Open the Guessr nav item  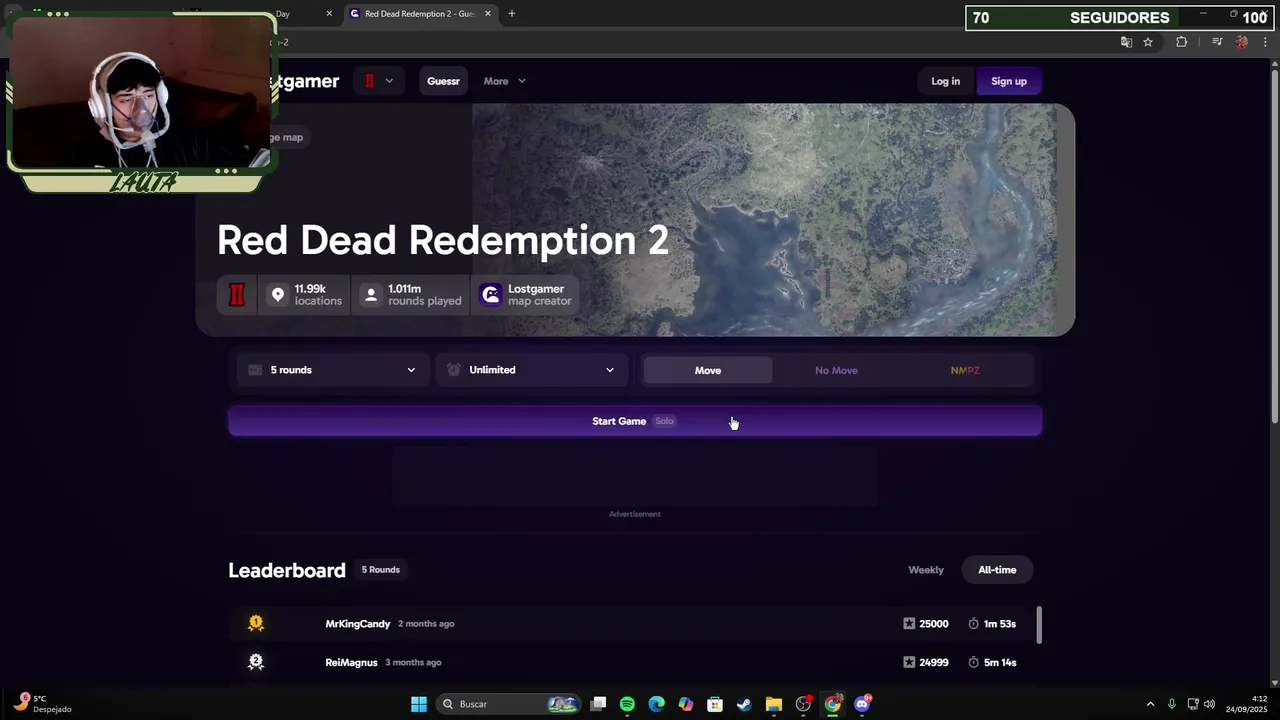(443, 81)
